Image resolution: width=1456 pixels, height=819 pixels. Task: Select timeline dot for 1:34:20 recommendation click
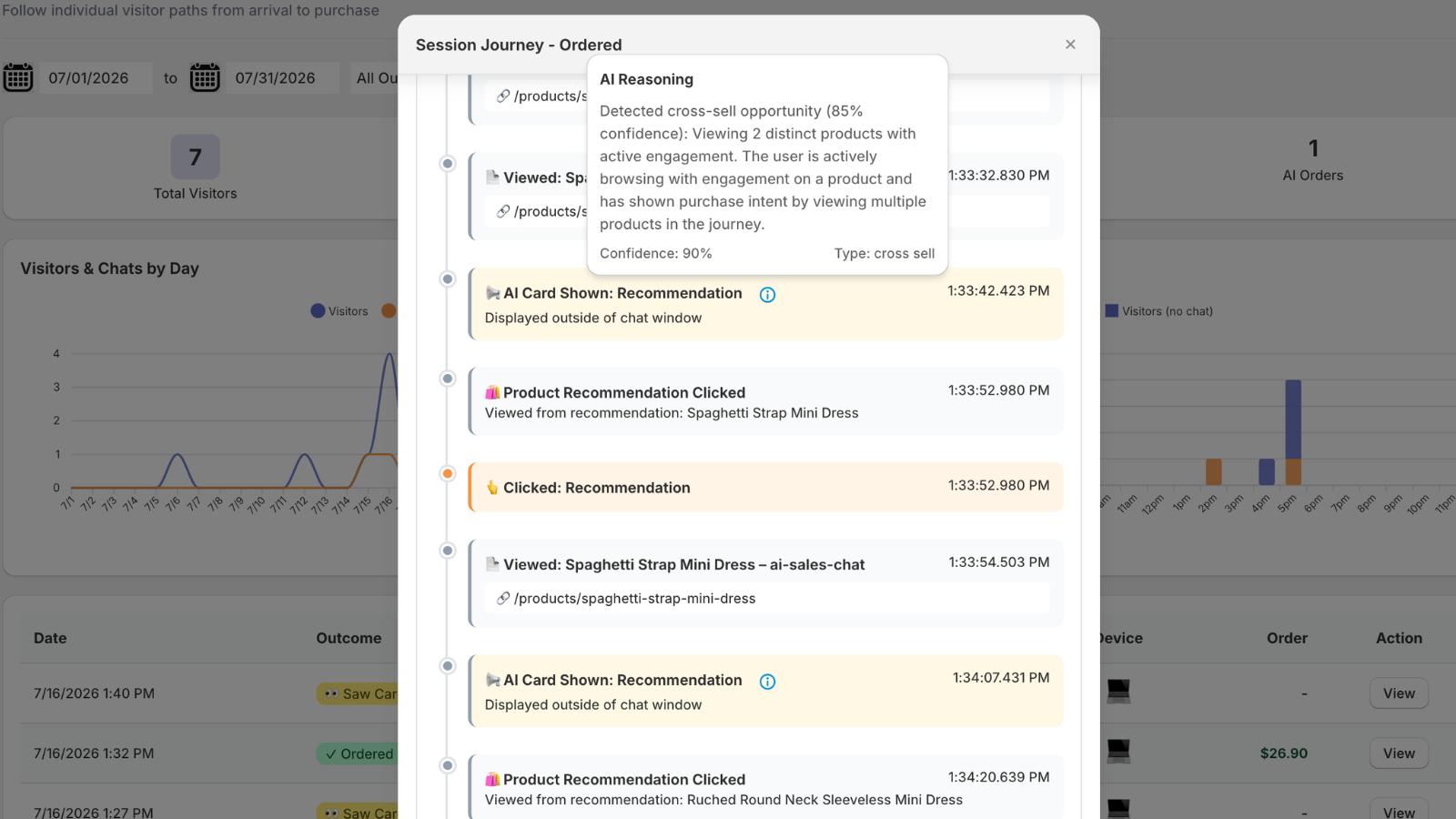(448, 765)
